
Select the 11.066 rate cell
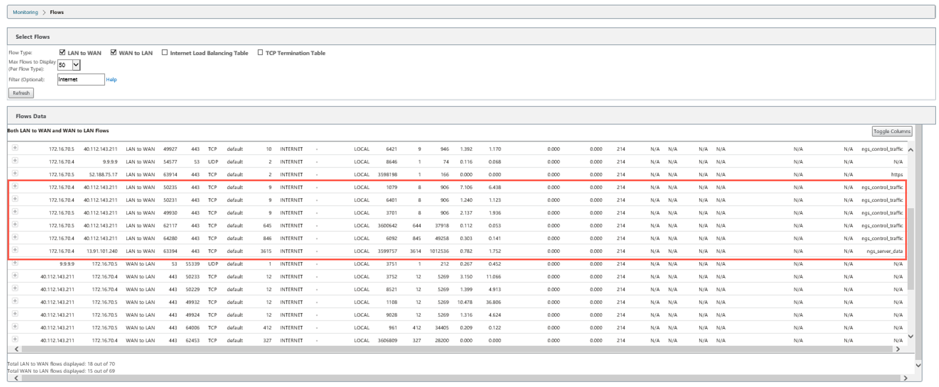tap(493, 276)
